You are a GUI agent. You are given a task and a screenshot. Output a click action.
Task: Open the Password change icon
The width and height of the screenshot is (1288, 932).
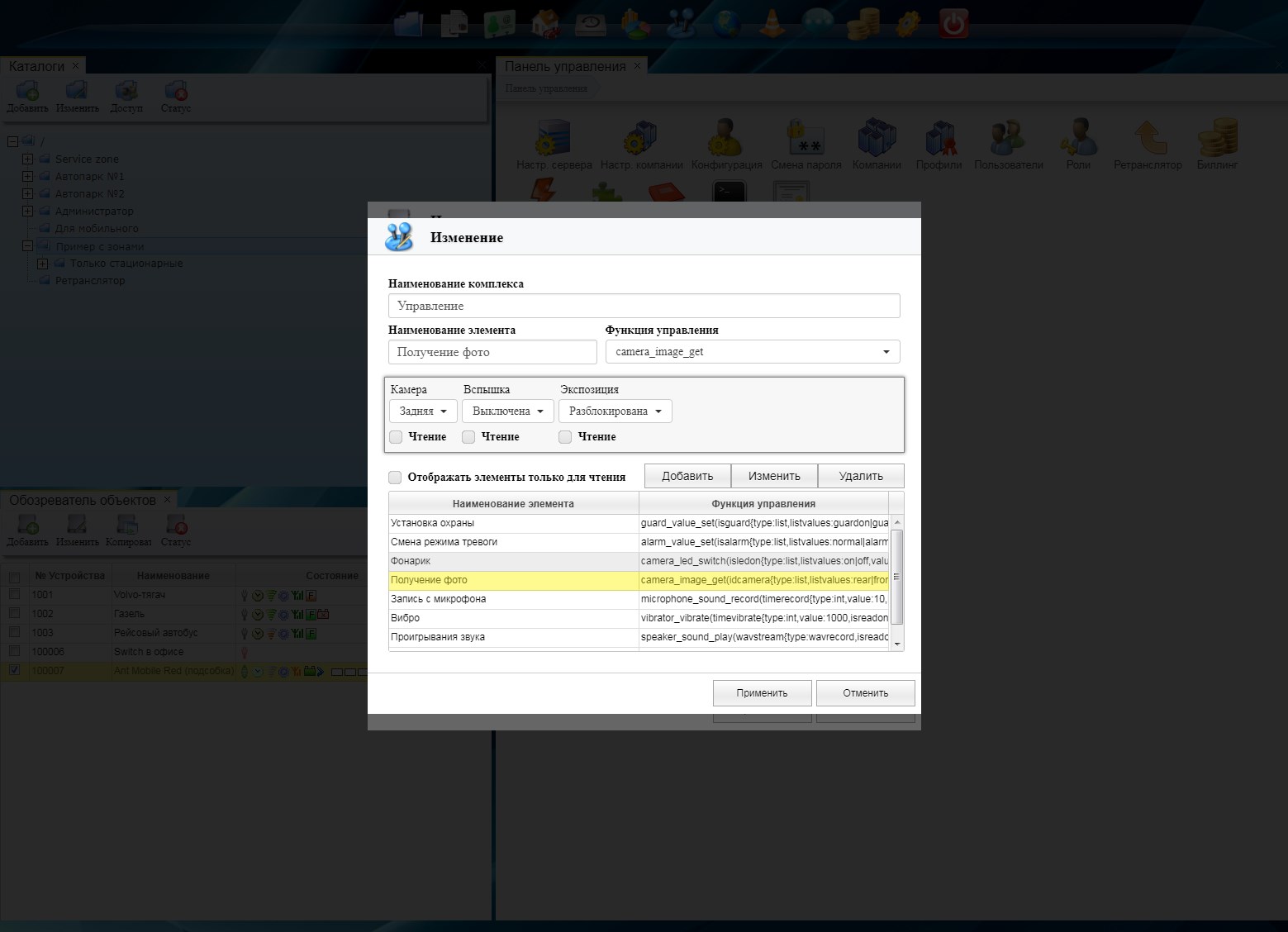coord(806,138)
